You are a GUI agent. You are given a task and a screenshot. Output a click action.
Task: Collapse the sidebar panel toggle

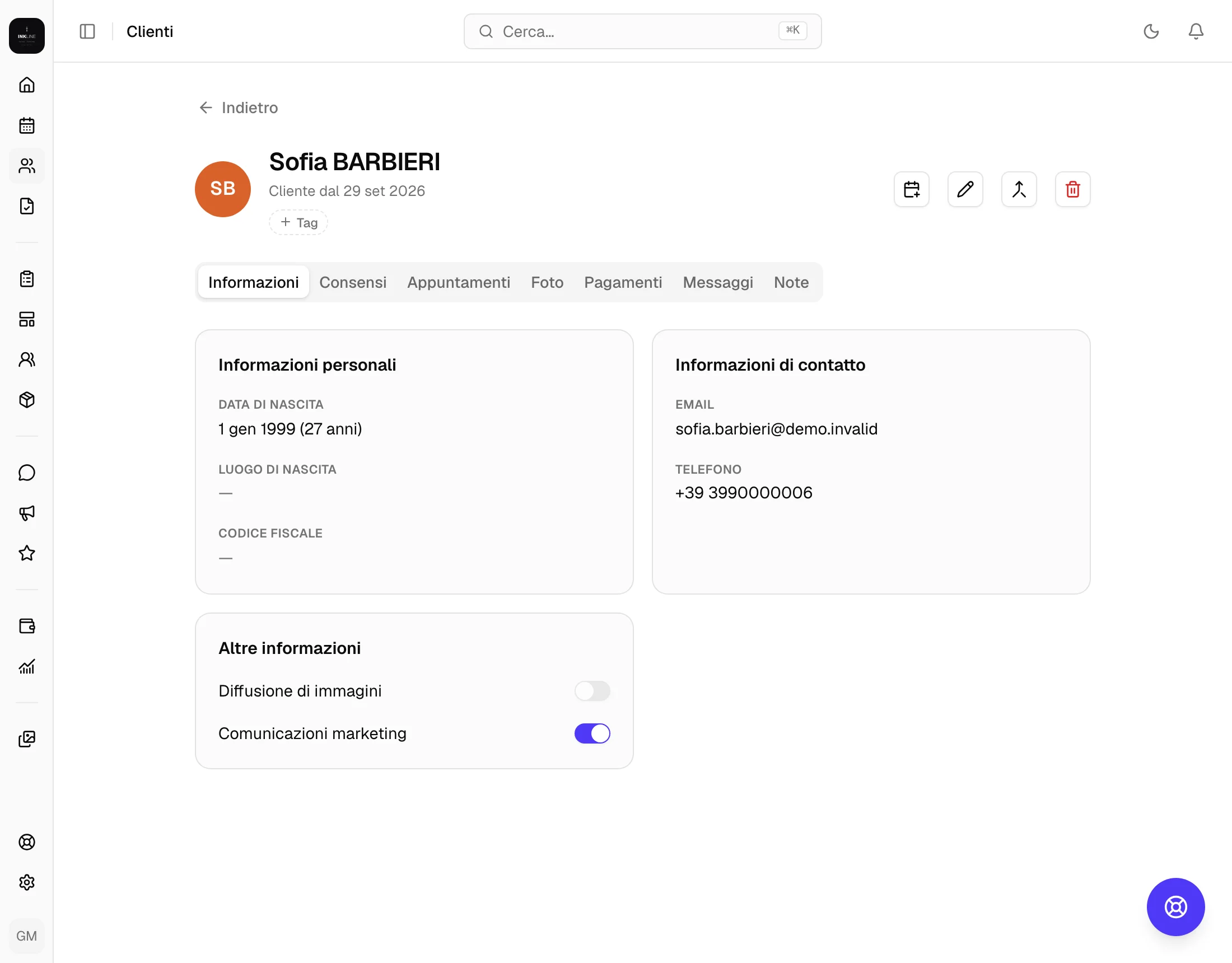pyautogui.click(x=87, y=31)
